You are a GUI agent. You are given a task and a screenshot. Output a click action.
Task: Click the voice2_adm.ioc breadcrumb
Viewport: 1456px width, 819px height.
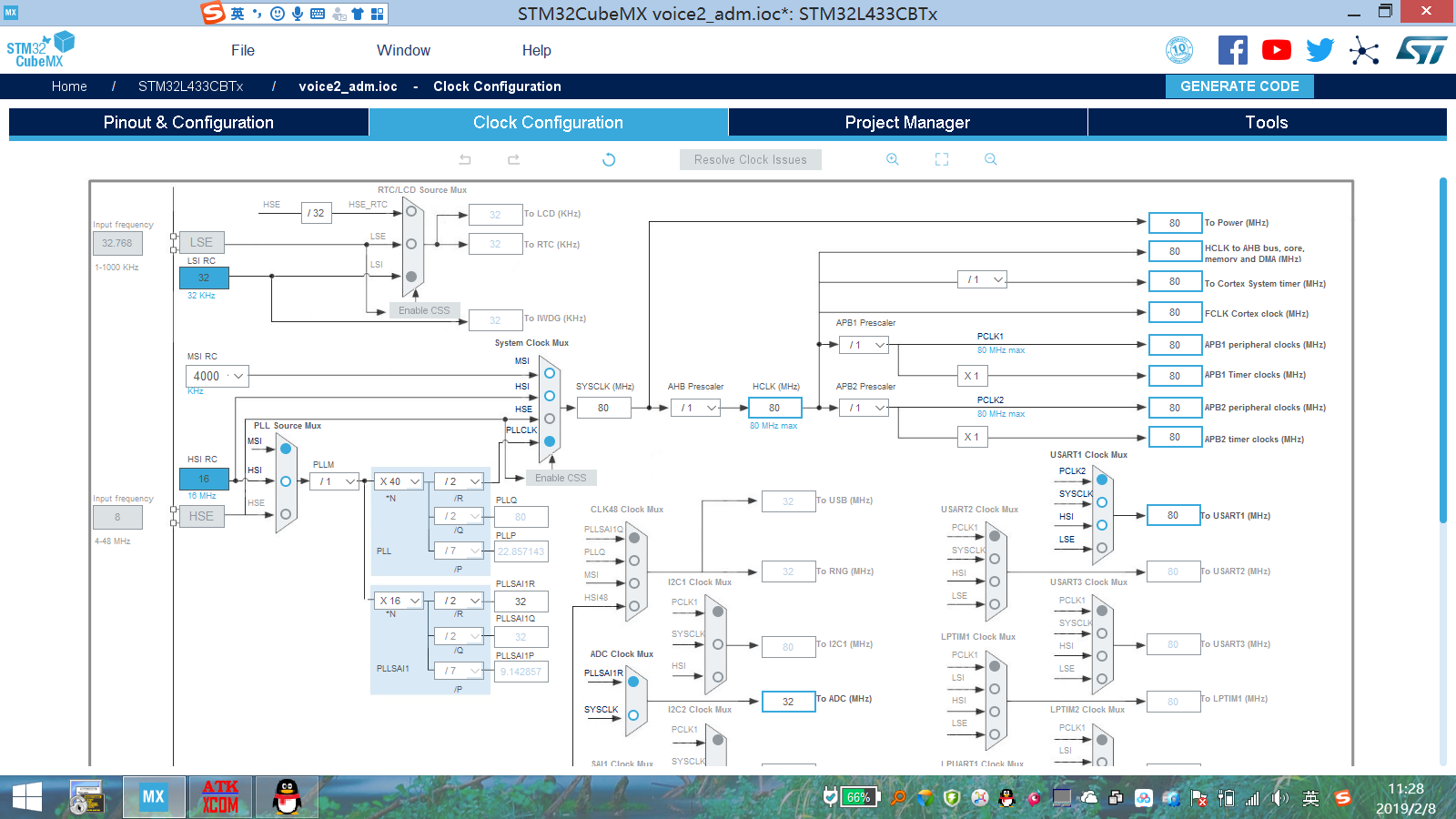pyautogui.click(x=348, y=86)
